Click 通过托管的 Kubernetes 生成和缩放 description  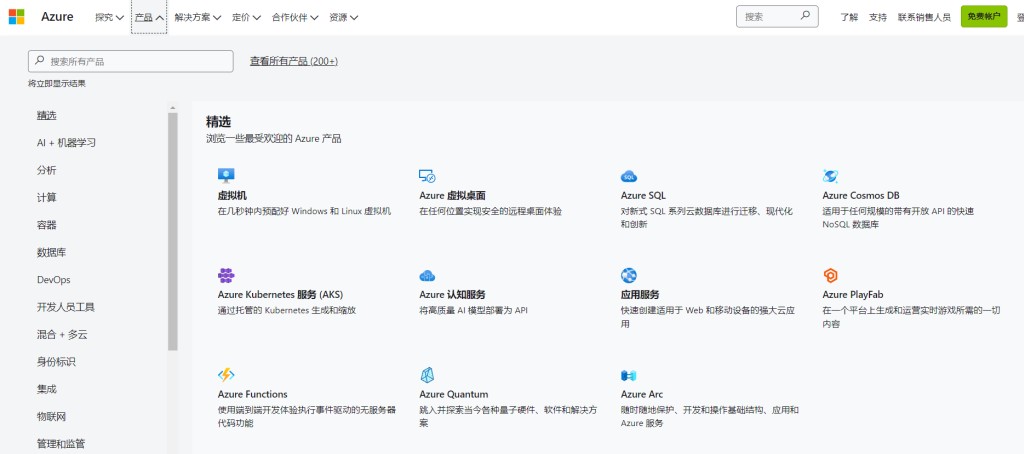pyautogui.click(x=287, y=310)
